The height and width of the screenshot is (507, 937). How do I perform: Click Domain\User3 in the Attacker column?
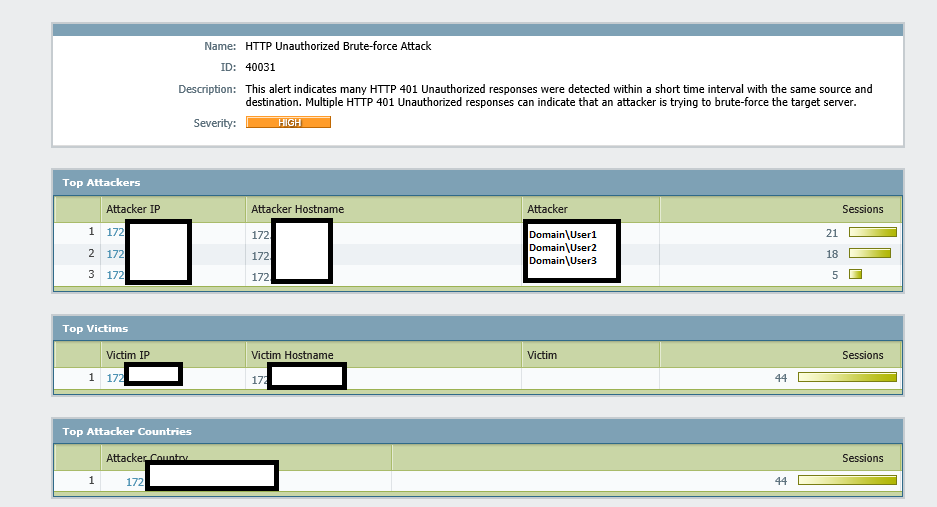563,261
